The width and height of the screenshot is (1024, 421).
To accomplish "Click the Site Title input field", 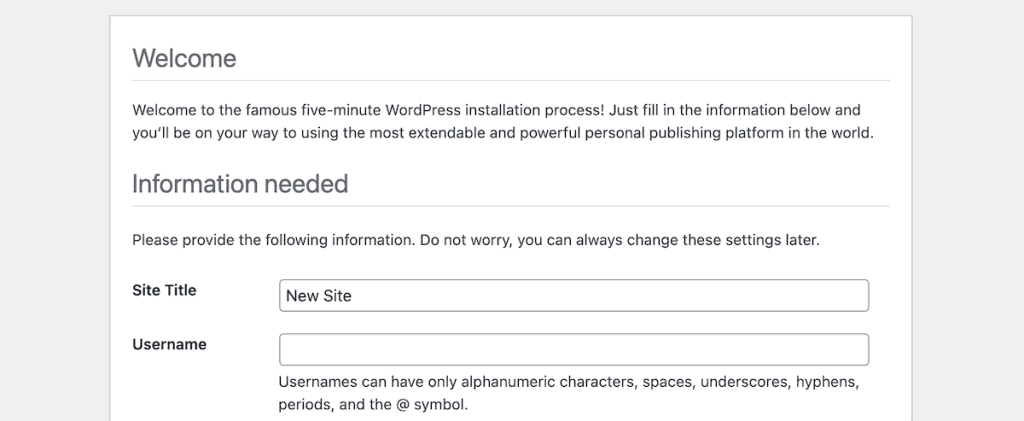I will [573, 296].
